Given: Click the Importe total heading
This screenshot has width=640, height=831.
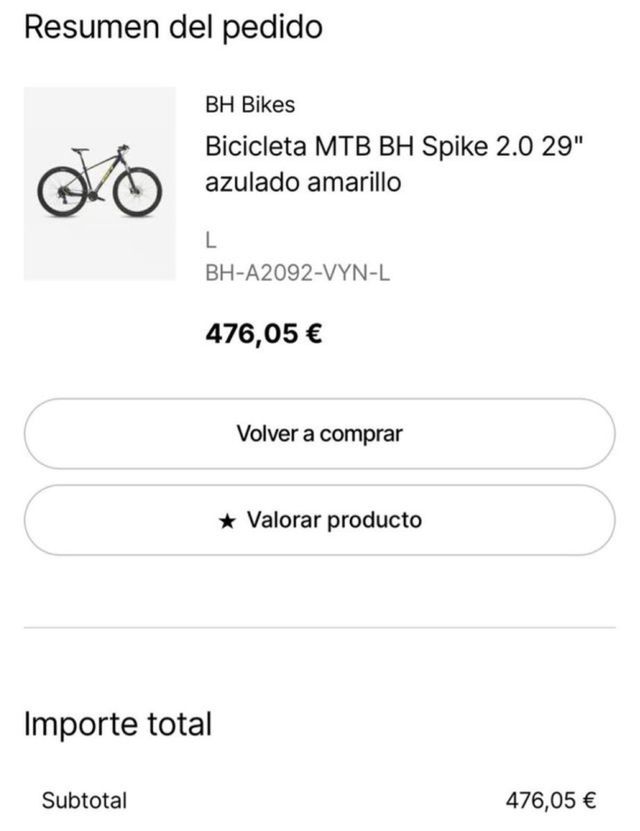Looking at the screenshot, I should (x=118, y=723).
